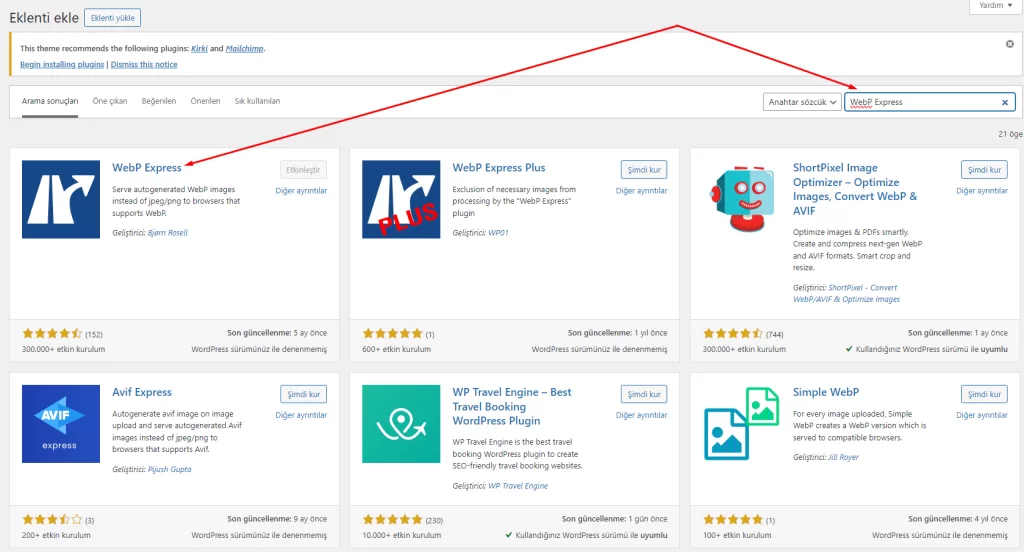Click the '10.000+ etkin kurulum' text
This screenshot has height=552, width=1024.
coord(402,536)
